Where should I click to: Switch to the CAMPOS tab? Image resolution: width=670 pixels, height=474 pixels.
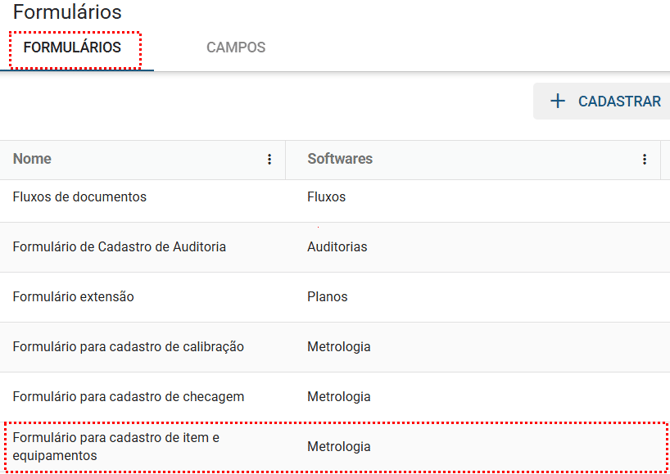pos(235,48)
